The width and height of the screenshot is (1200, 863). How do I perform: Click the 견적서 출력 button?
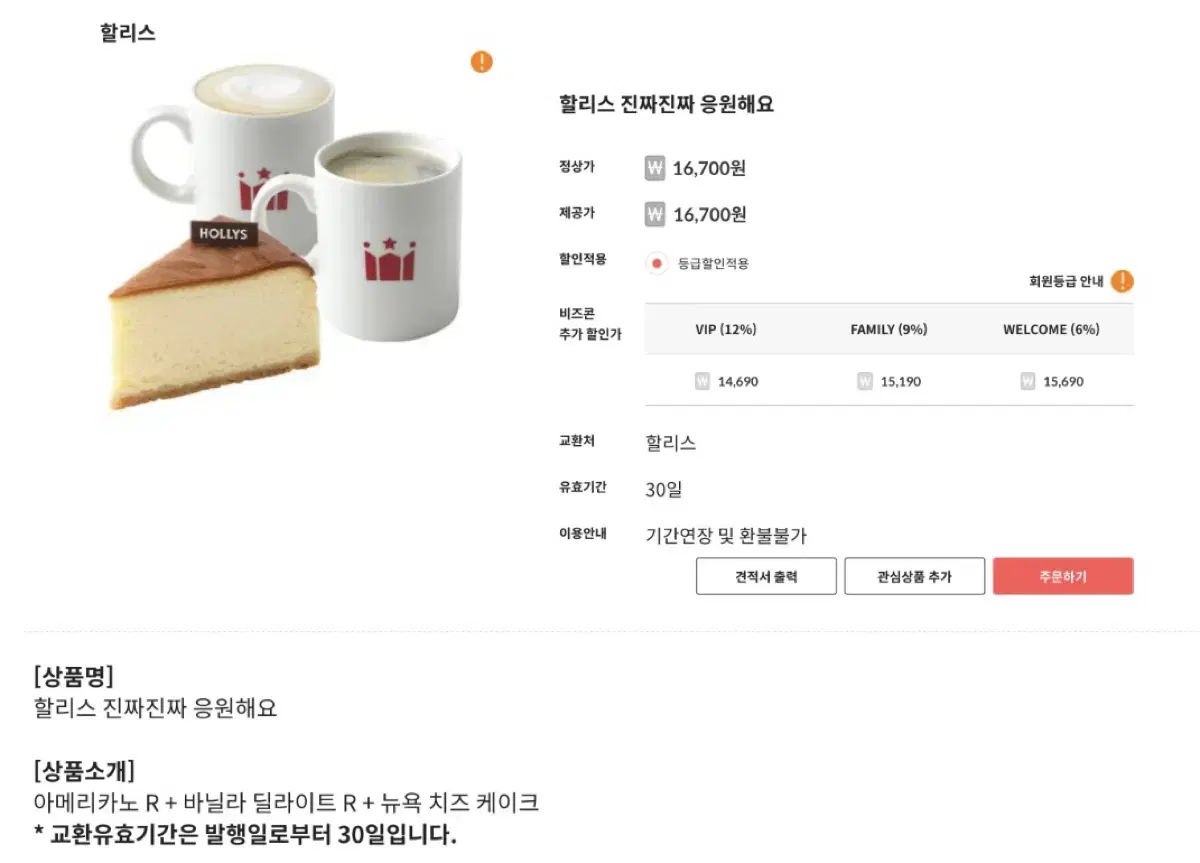766,576
